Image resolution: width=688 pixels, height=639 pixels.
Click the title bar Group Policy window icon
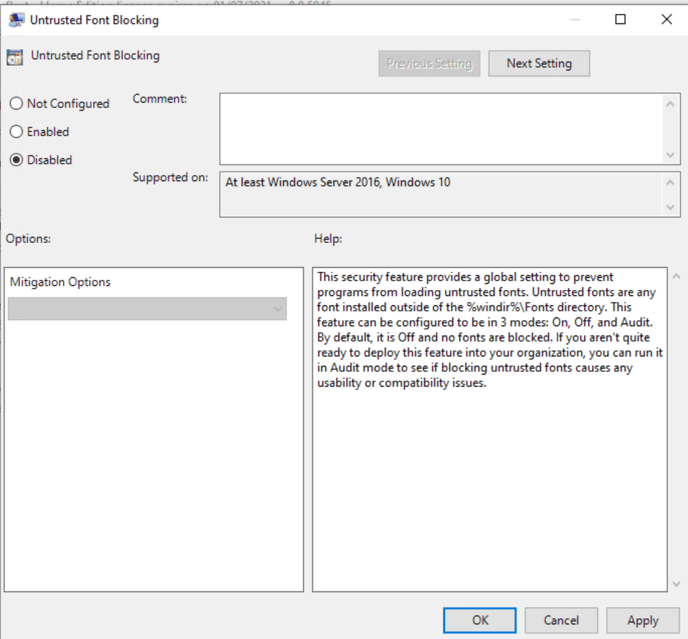tap(16, 20)
